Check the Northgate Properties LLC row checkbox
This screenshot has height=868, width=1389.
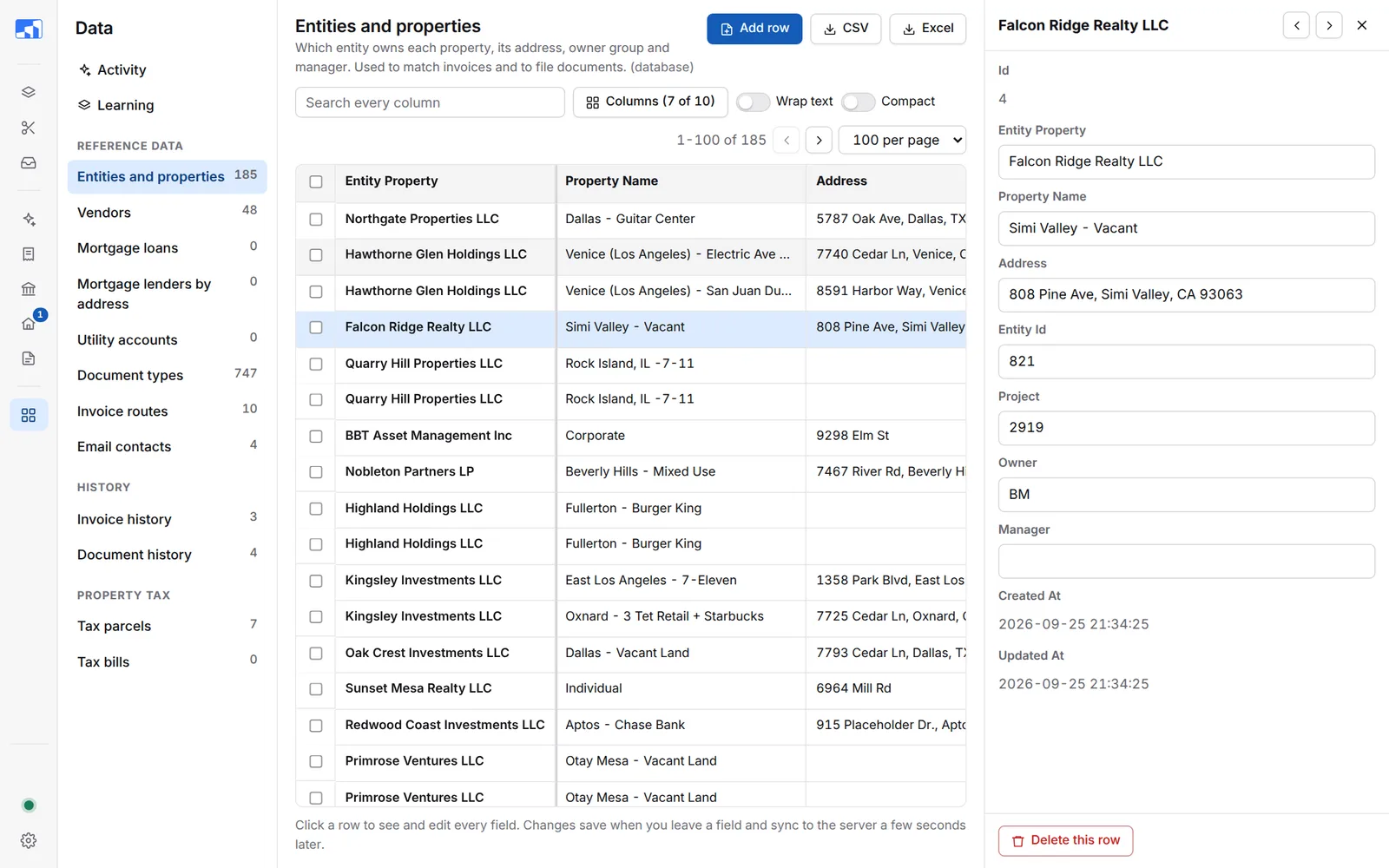[x=316, y=220]
